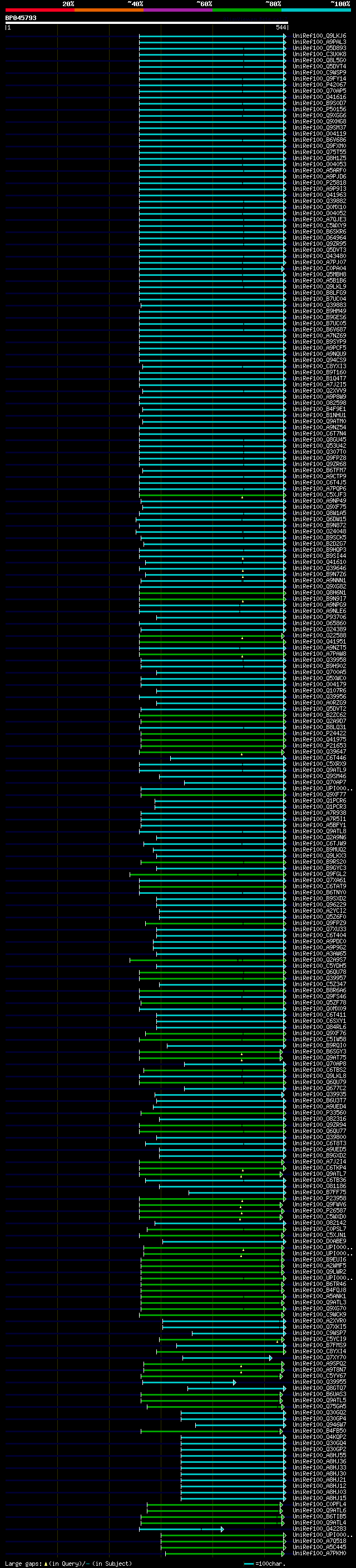Open hit UniRef100_C3U0K8
356x1568 pixels.
click(x=319, y=54)
